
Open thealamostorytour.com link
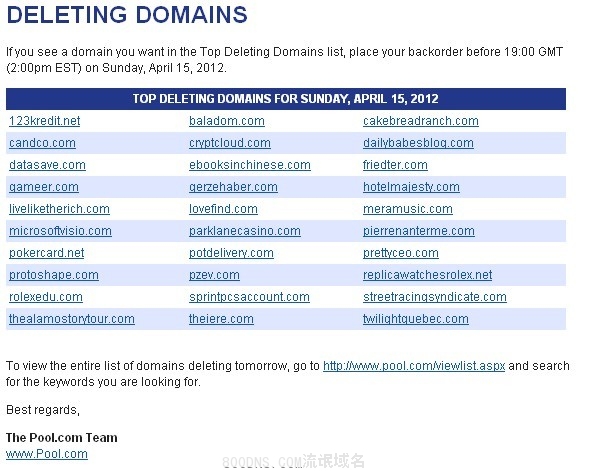(x=72, y=319)
